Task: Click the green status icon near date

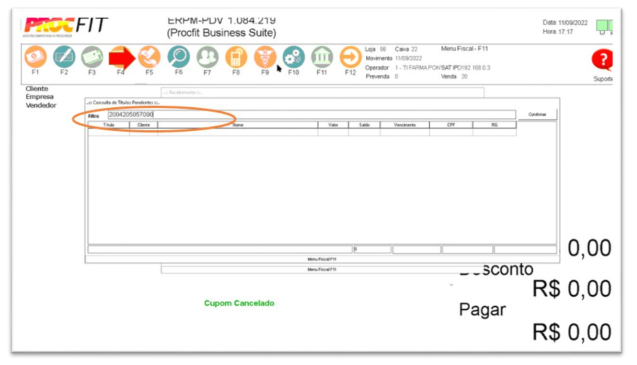Action: tap(604, 26)
